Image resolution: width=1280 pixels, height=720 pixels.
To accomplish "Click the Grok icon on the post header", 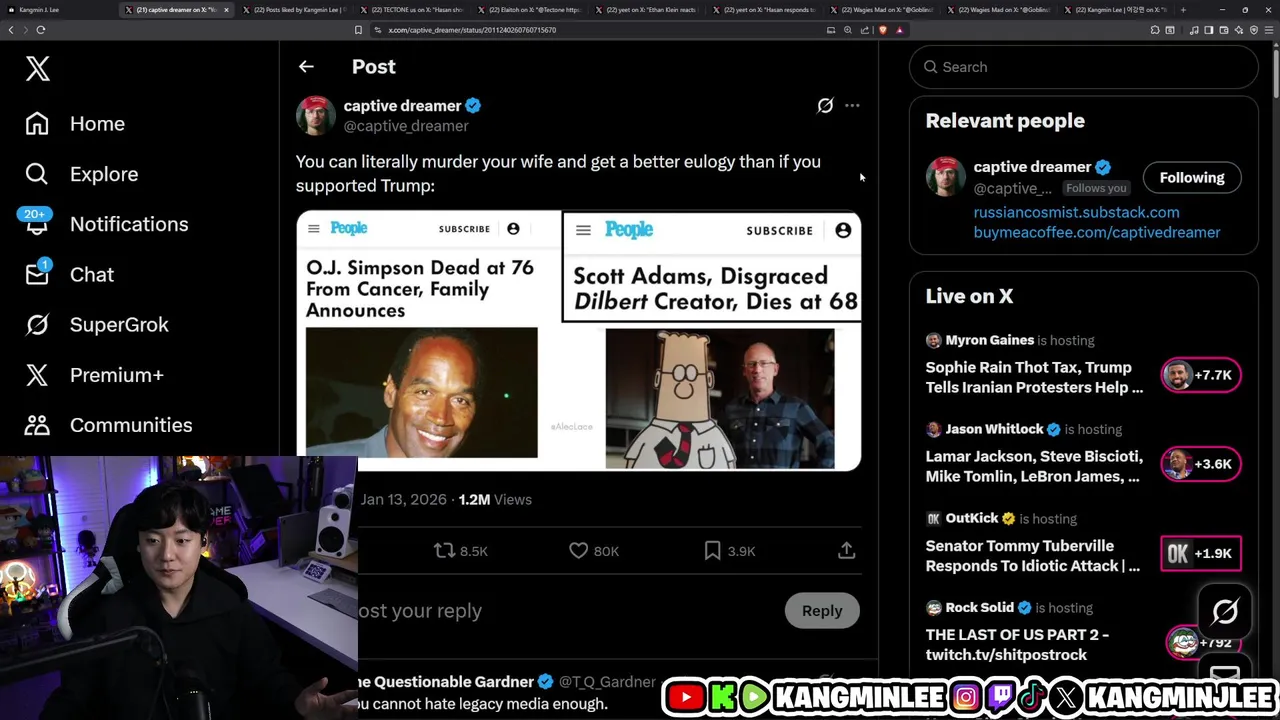I will (825, 105).
